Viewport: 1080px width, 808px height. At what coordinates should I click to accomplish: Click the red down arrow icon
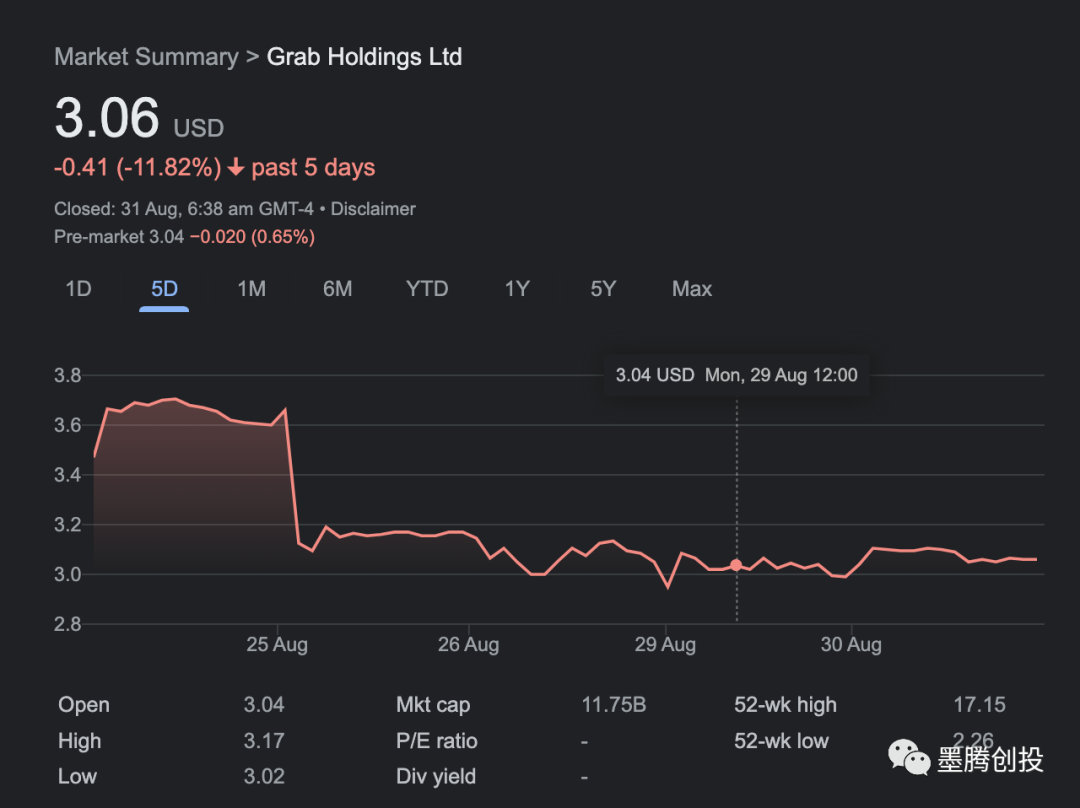pos(236,168)
